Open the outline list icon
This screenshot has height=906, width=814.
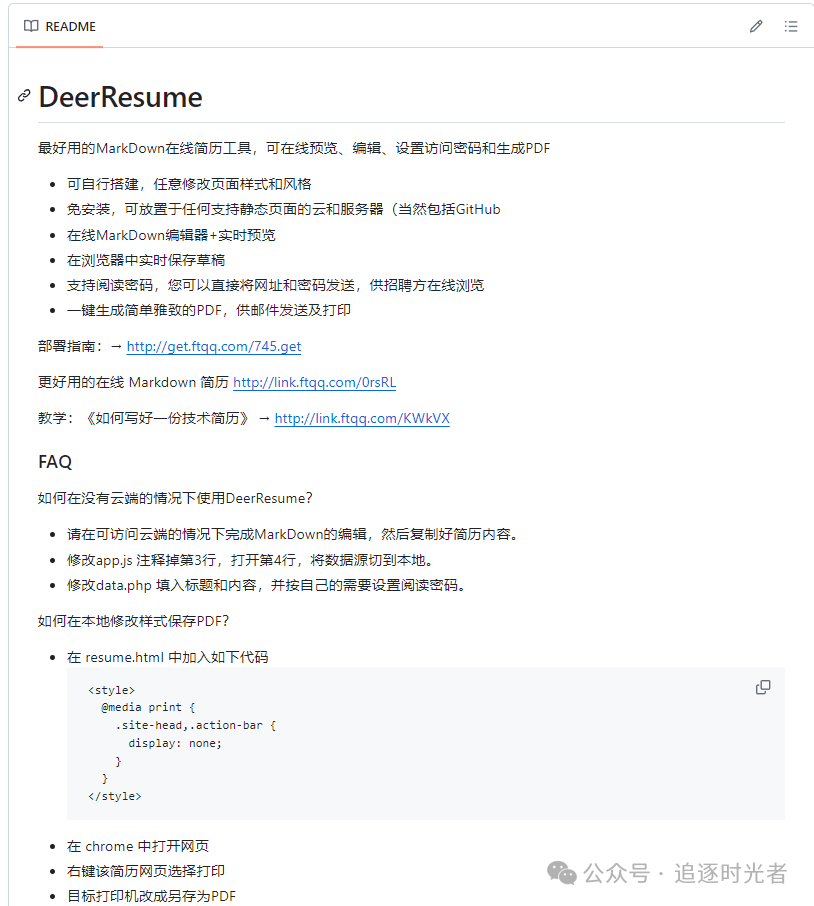[x=791, y=26]
